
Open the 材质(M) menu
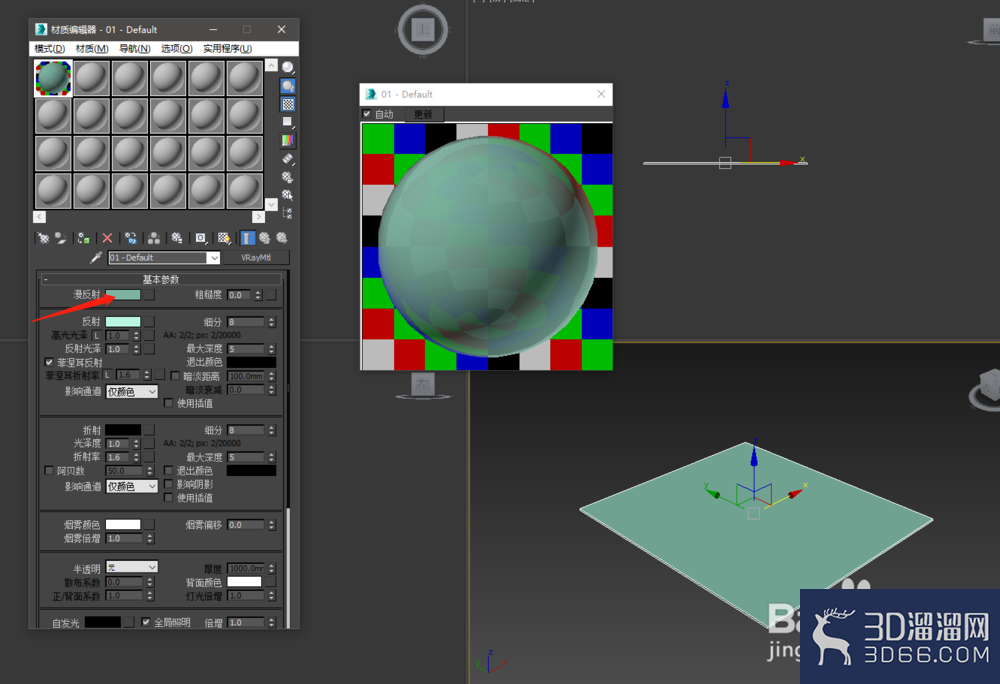(92, 48)
